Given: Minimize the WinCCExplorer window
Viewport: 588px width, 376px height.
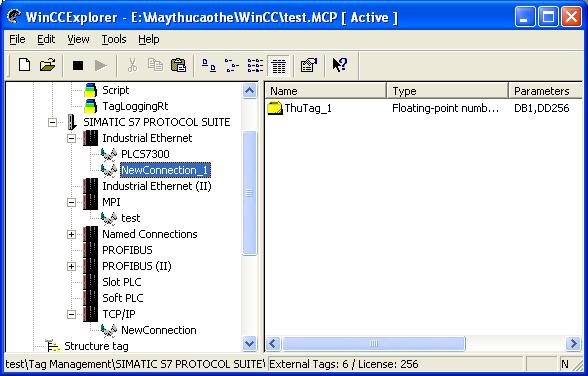Looking at the screenshot, I should pyautogui.click(x=525, y=17).
